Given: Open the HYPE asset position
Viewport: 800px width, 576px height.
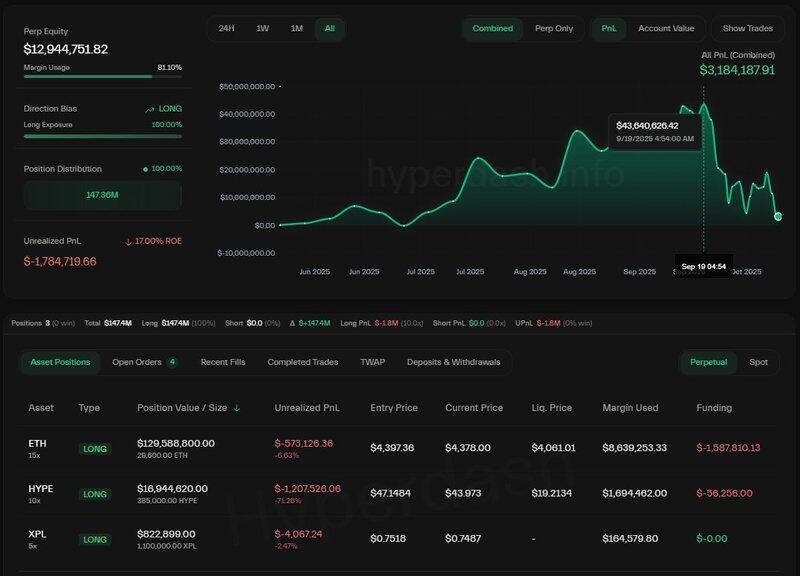Looking at the screenshot, I should tap(39, 487).
